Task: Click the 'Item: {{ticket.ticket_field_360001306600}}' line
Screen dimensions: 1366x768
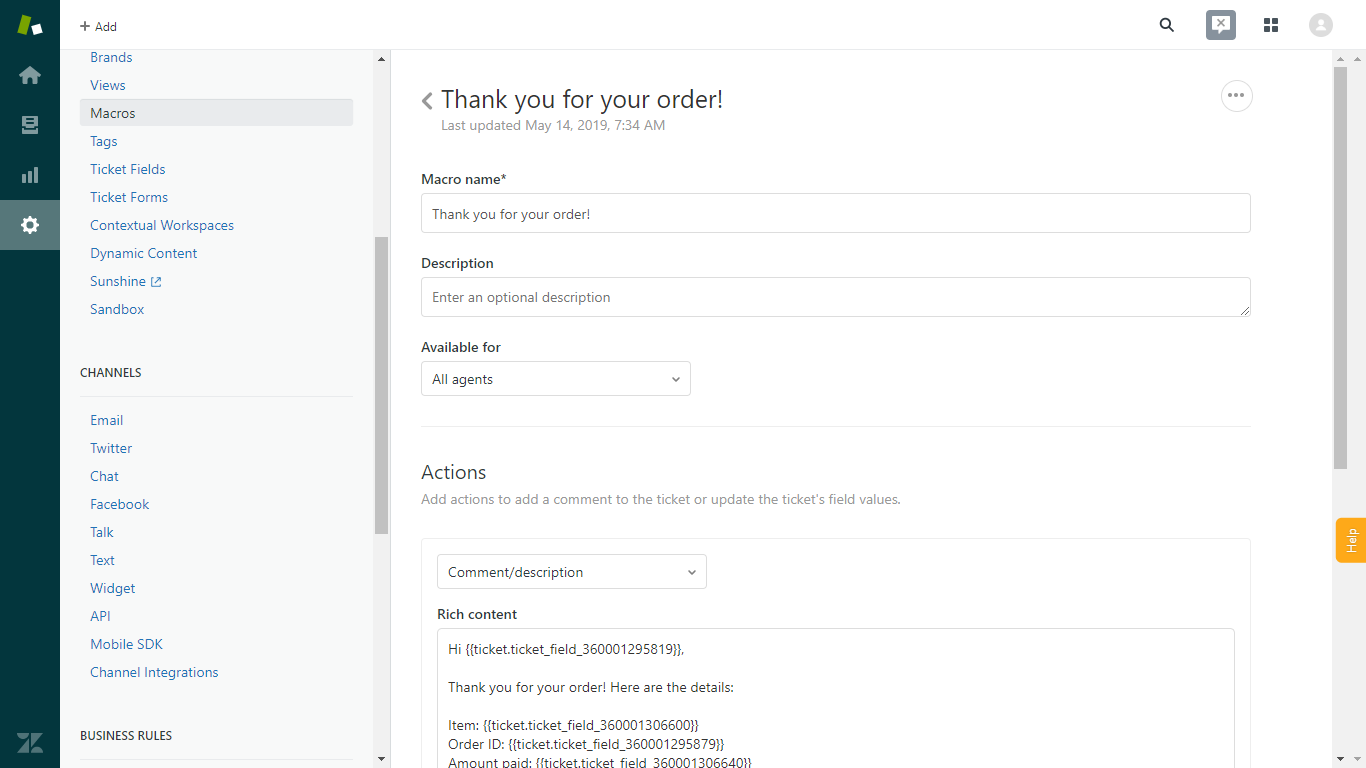Action: tap(573, 724)
